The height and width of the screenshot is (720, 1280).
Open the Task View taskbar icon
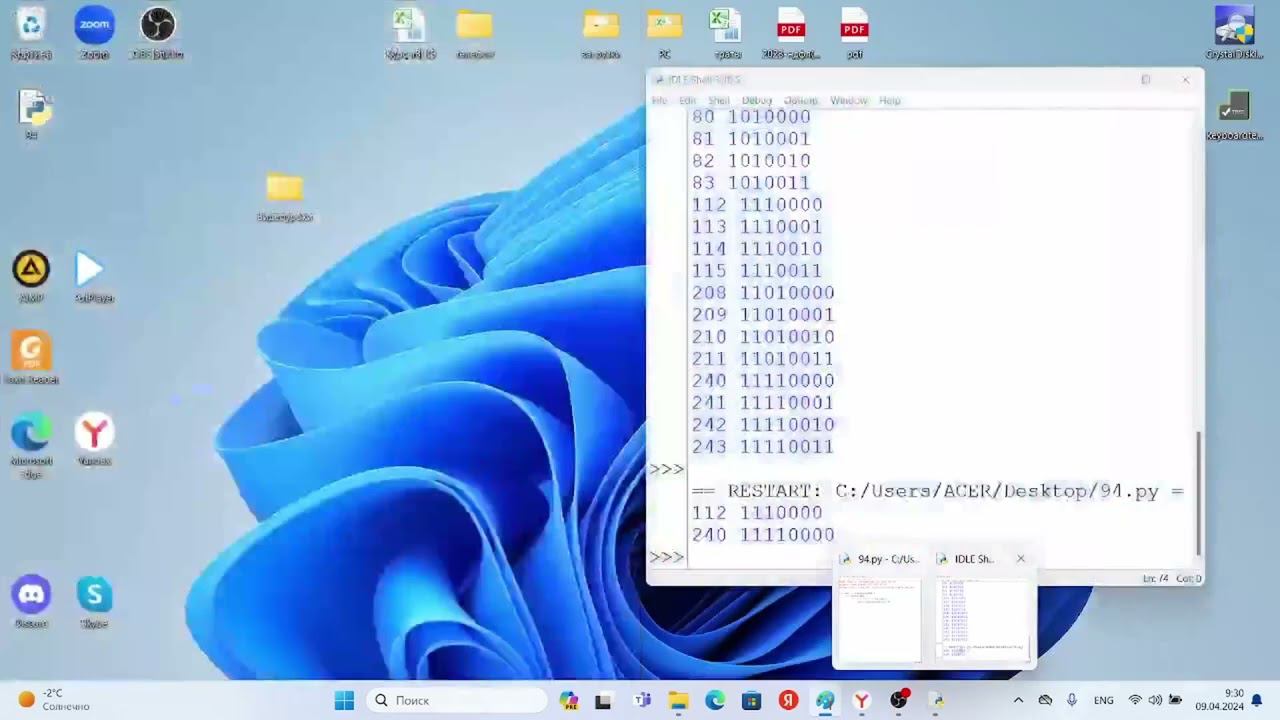pos(603,700)
